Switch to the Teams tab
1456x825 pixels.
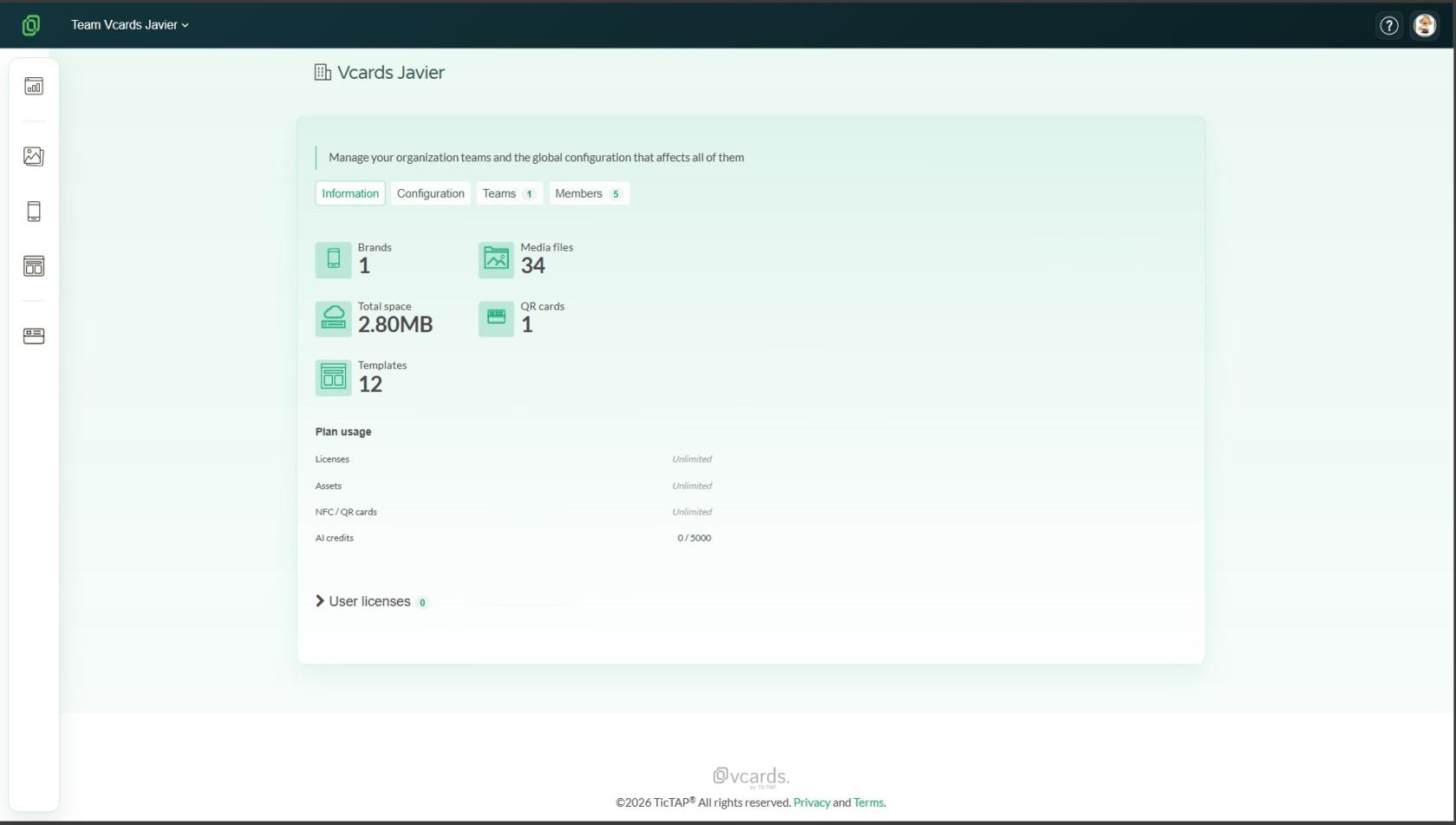click(510, 193)
